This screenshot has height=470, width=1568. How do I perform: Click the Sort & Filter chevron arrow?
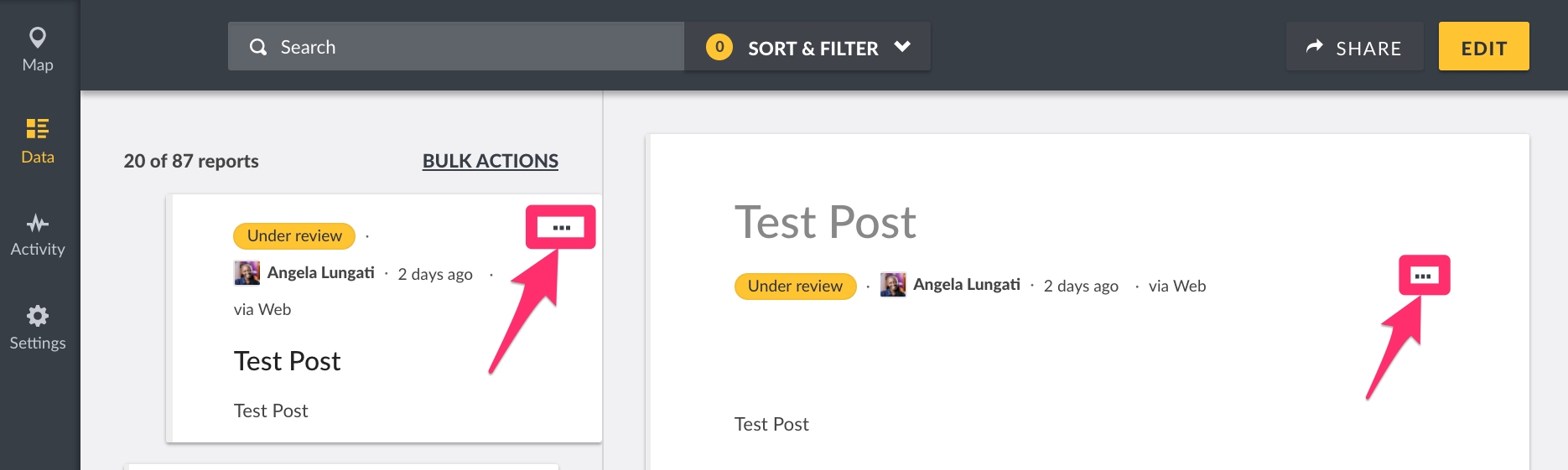point(902,47)
